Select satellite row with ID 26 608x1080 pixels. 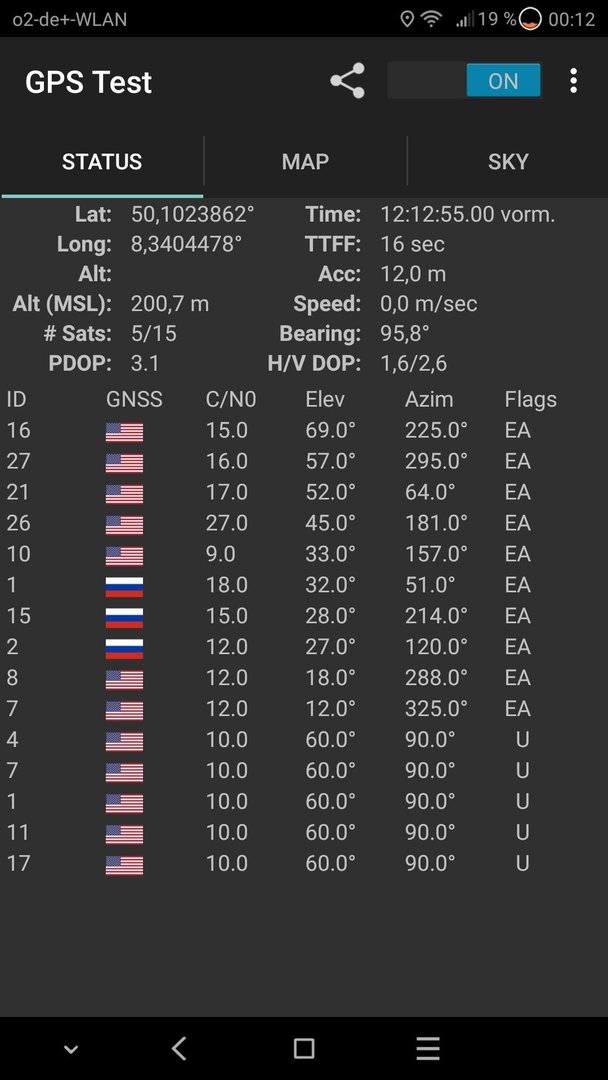(304, 523)
